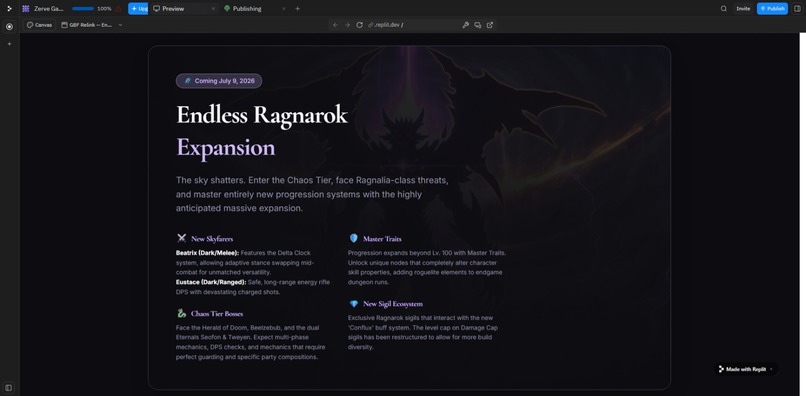
Task: Click the gem icon by New Sigil Ecosystem
Action: [x=354, y=304]
